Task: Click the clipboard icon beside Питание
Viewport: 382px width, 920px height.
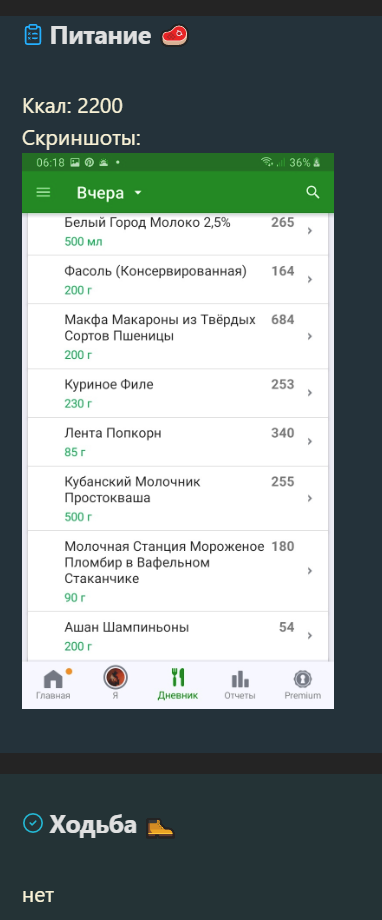Action: tap(33, 35)
